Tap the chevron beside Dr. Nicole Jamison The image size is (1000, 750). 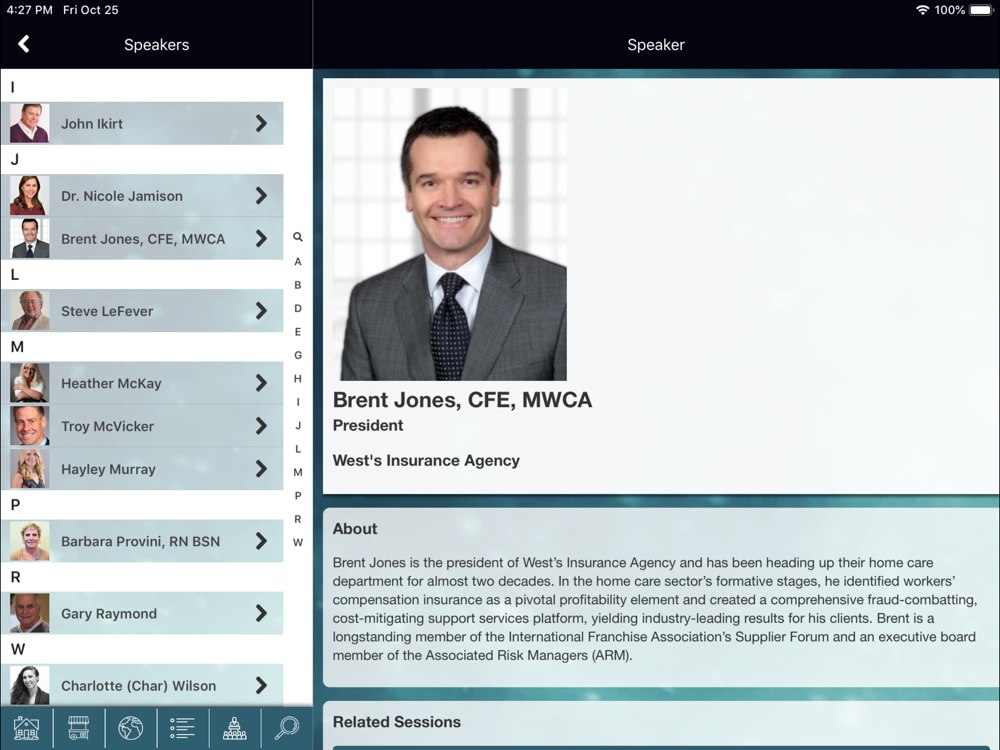261,196
